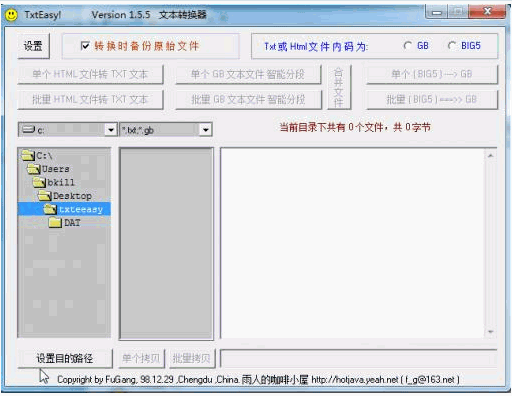The image size is (512, 396).
Task: Click the drive icon in the c: combo
Action: pyautogui.click(x=28, y=129)
